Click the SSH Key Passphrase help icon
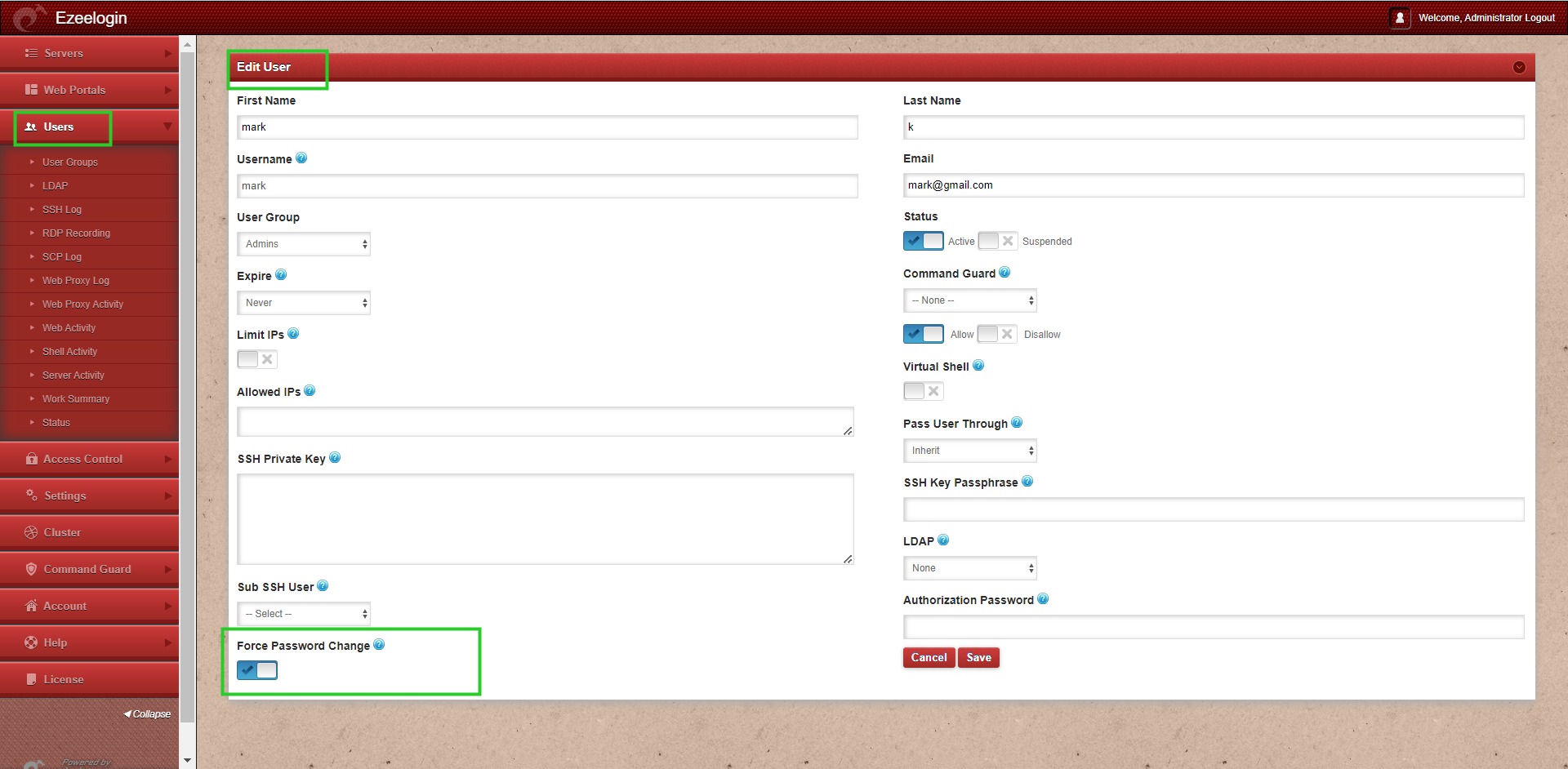The image size is (1568, 769). (x=1027, y=482)
